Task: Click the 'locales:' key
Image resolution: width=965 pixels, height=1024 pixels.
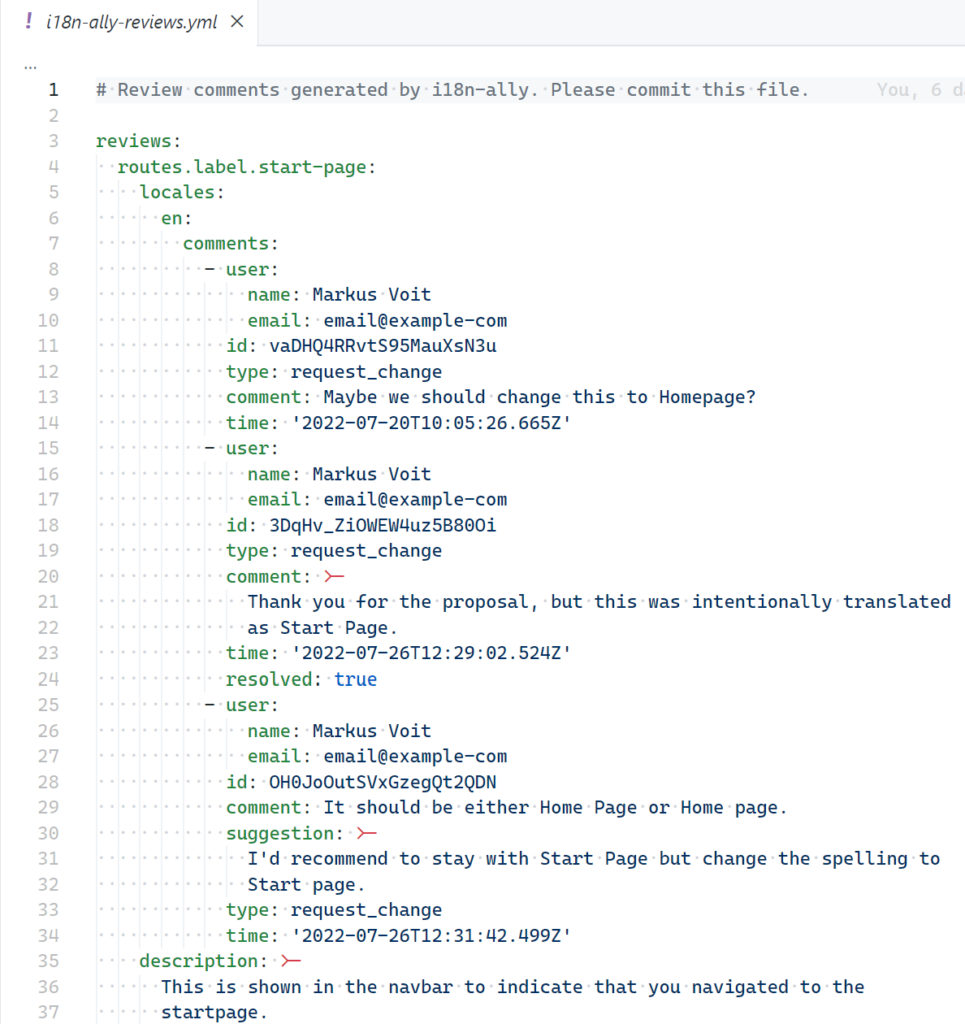Action: (x=182, y=192)
